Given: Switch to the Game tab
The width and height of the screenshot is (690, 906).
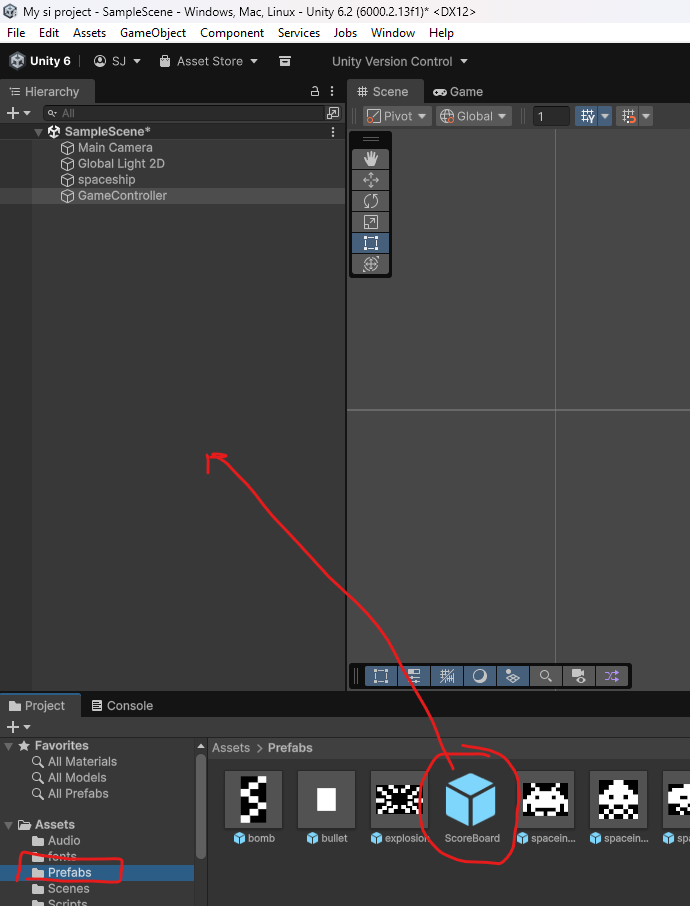Looking at the screenshot, I should point(458,91).
